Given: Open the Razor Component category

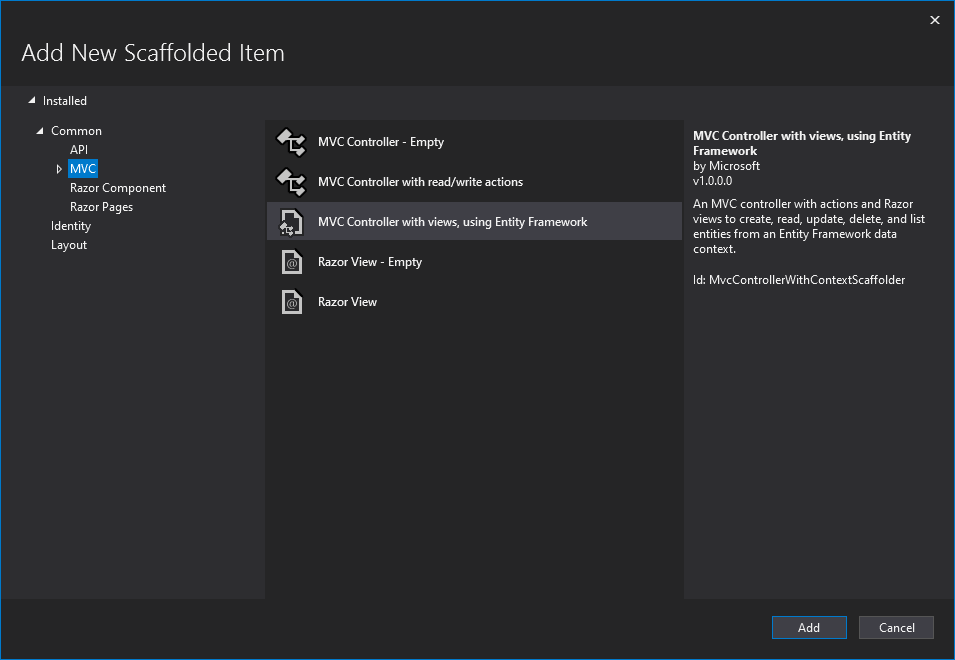Looking at the screenshot, I should tap(118, 188).
